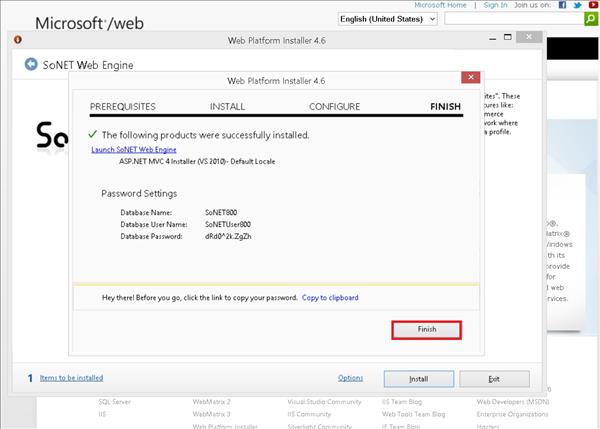Open Web Tools Team Blog footer link

point(413,414)
